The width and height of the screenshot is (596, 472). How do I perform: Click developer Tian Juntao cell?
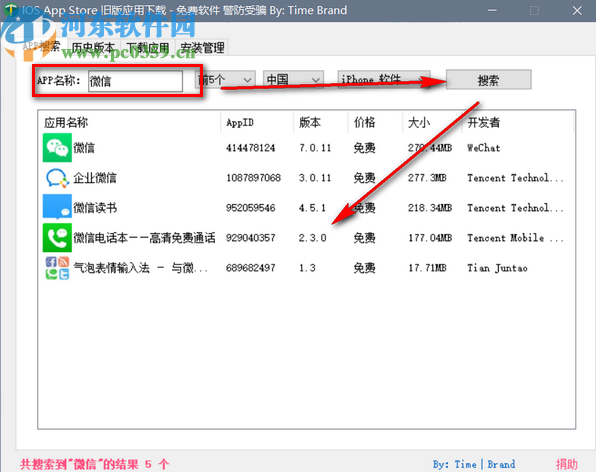497,268
